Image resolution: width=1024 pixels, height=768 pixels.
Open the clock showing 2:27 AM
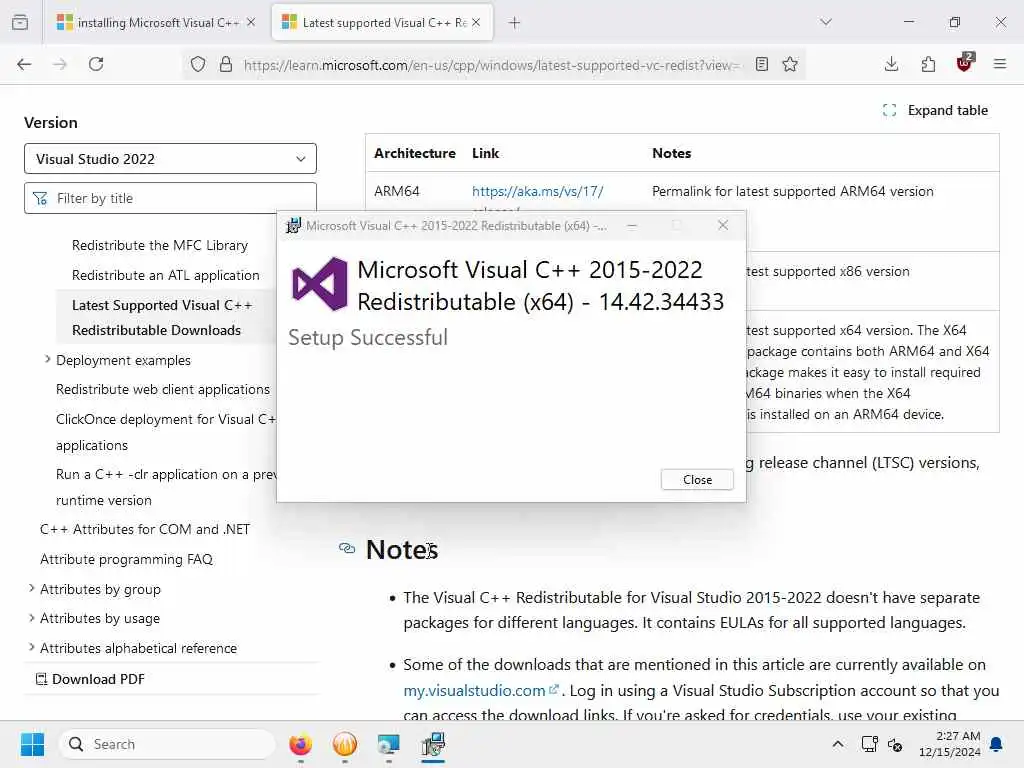(950, 744)
